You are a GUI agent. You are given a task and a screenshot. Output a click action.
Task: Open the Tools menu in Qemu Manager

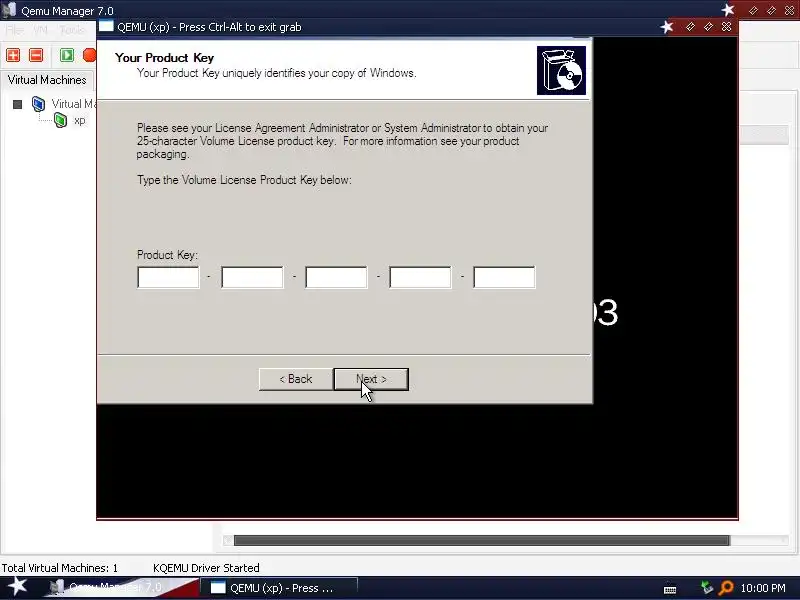tap(72, 30)
